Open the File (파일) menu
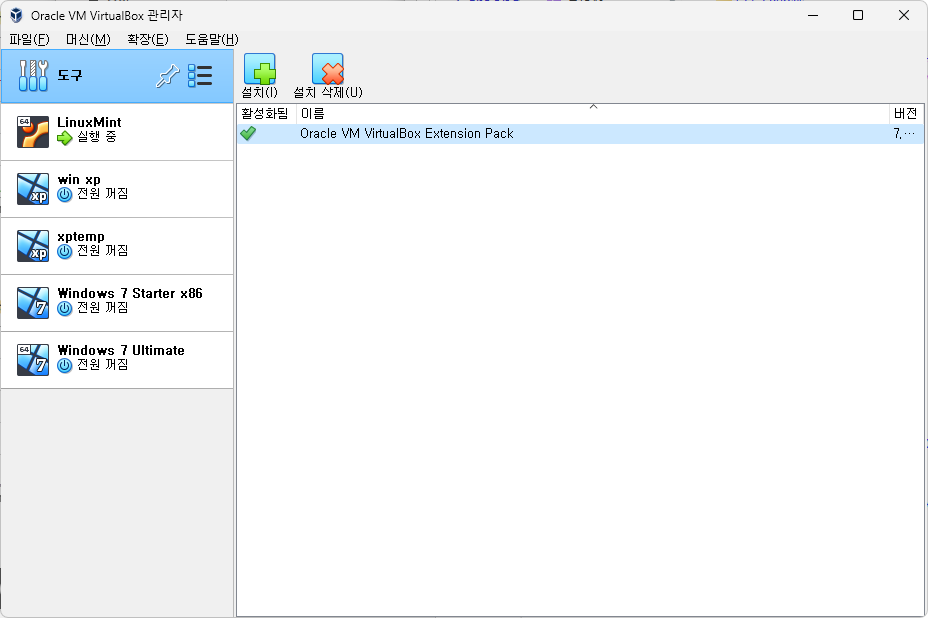The height and width of the screenshot is (618, 928). (x=30, y=40)
